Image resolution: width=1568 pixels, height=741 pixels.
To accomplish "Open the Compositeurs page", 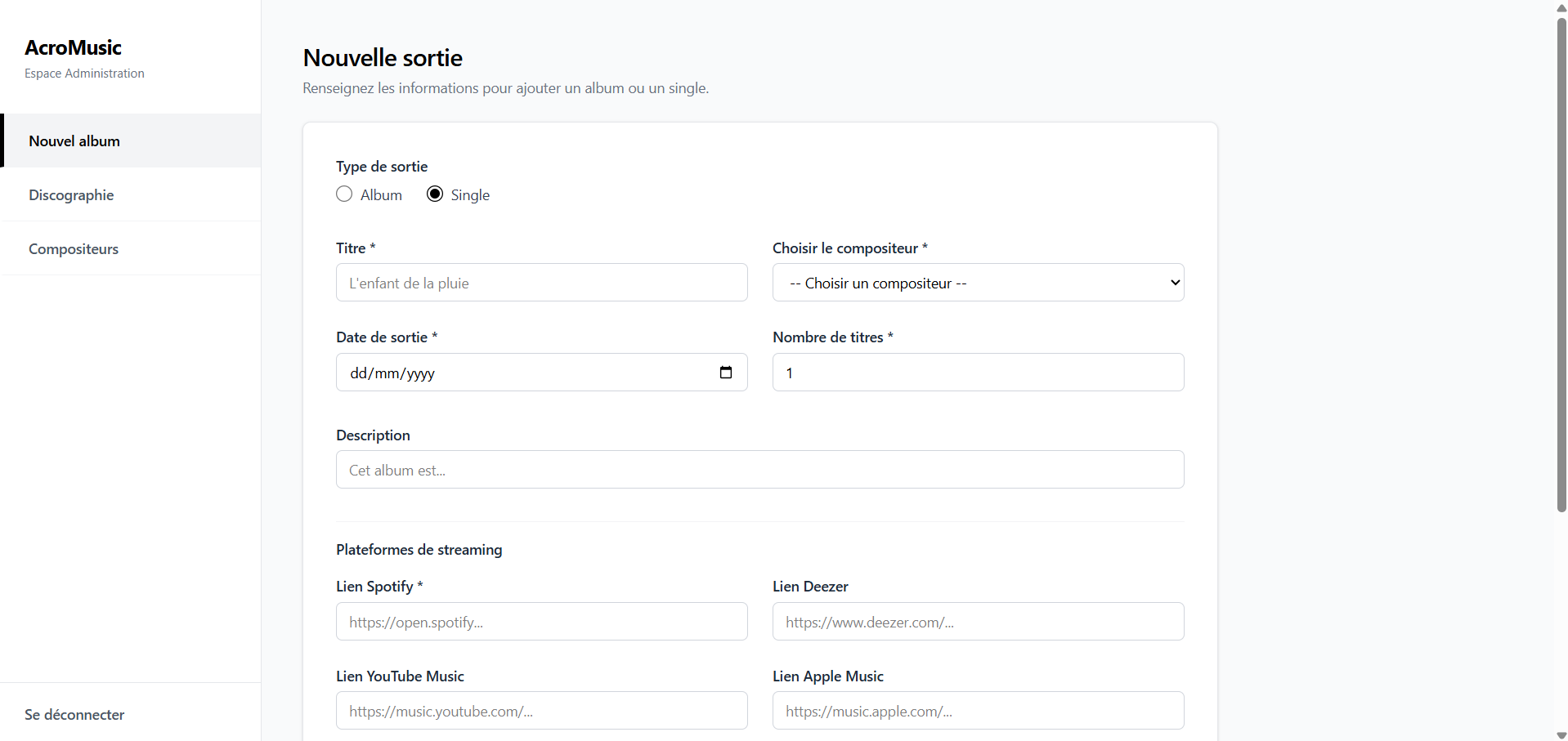I will click(x=74, y=249).
